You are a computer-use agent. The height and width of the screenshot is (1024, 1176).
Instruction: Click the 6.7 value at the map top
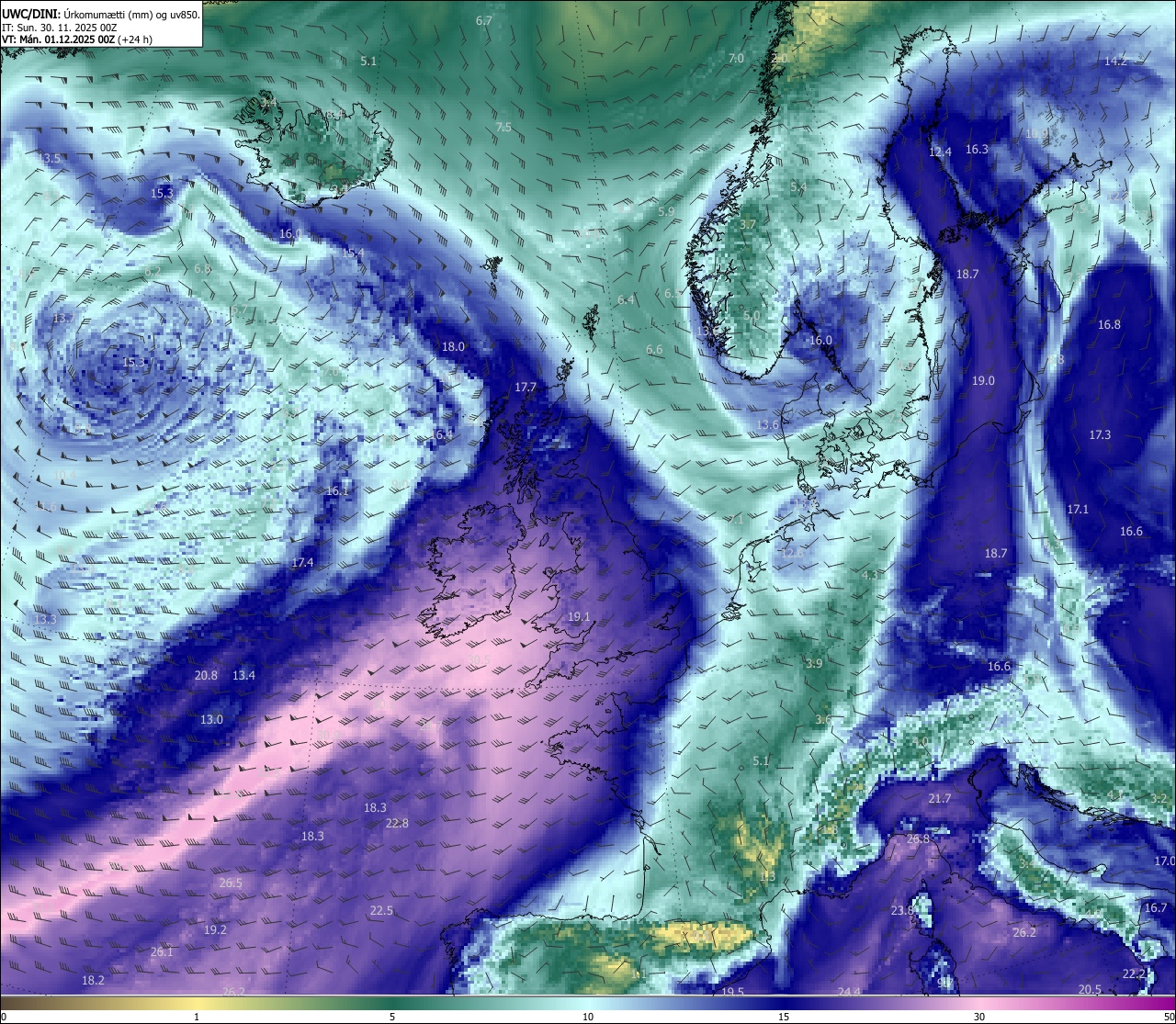[484, 20]
